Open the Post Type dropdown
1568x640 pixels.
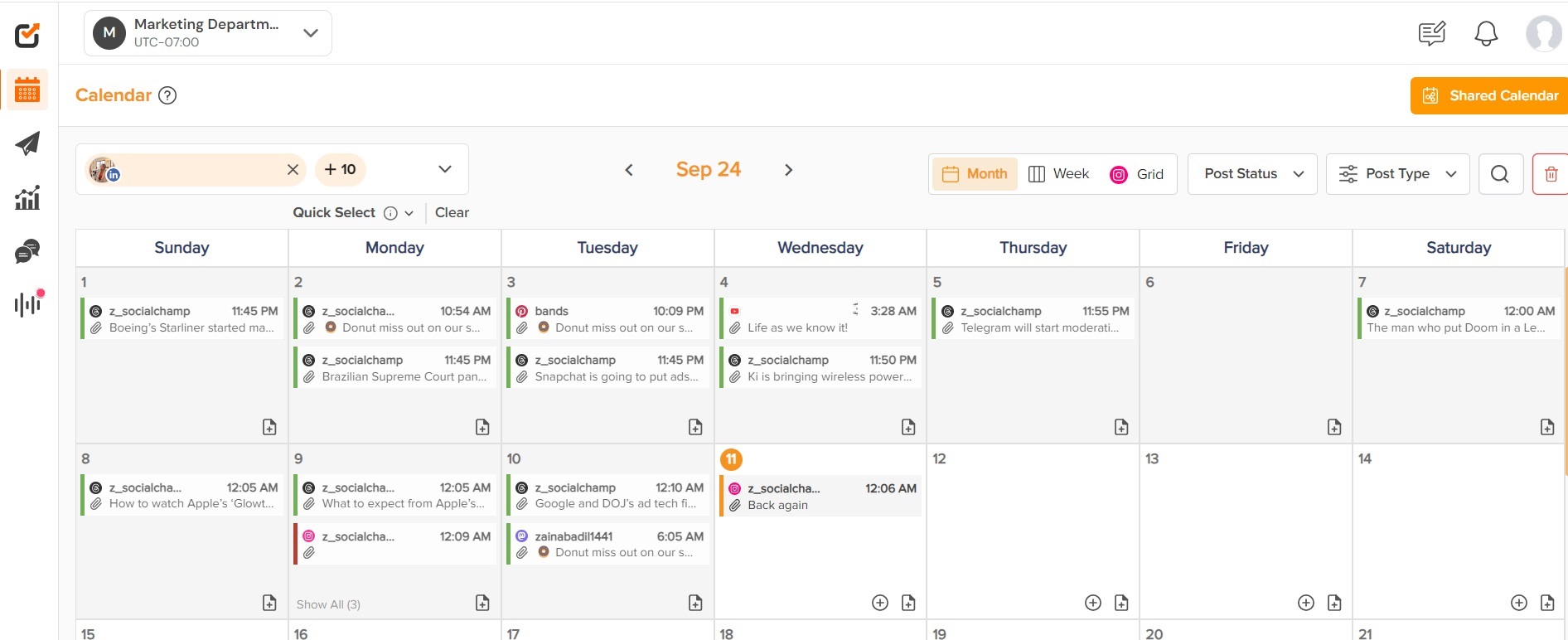(1397, 173)
